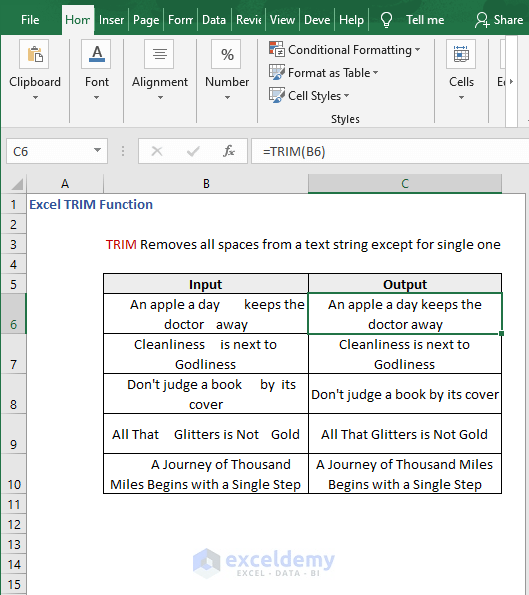Click the Cell Styles icon
Screen dimensions: 529x595
[x=277, y=95]
